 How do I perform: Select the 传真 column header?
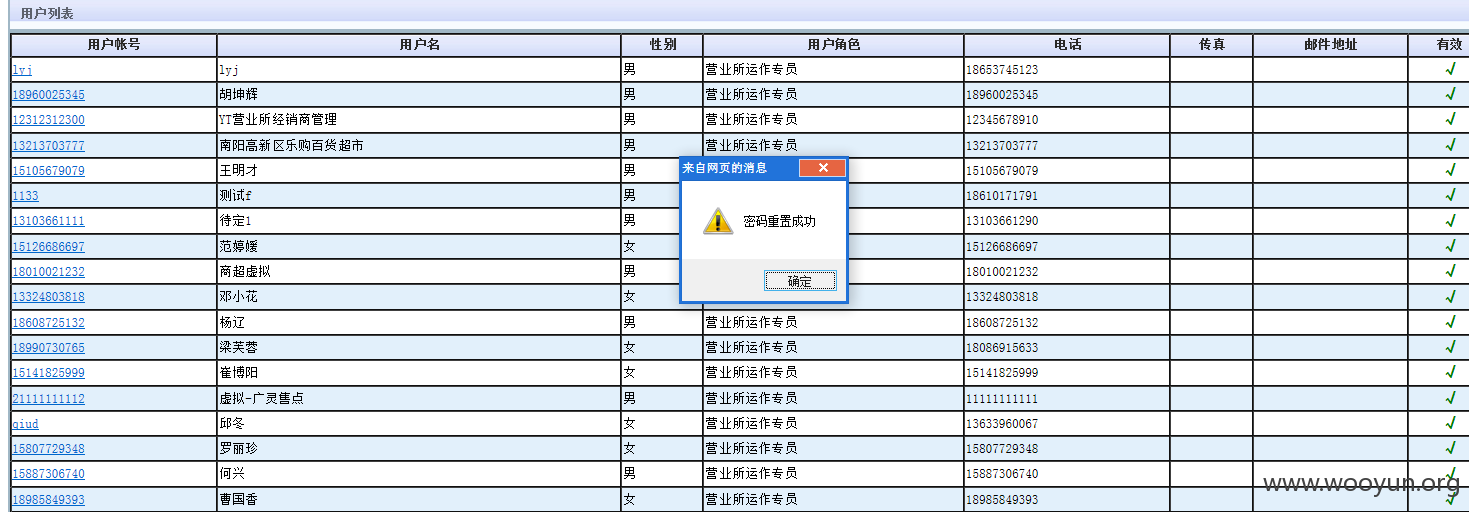1211,45
